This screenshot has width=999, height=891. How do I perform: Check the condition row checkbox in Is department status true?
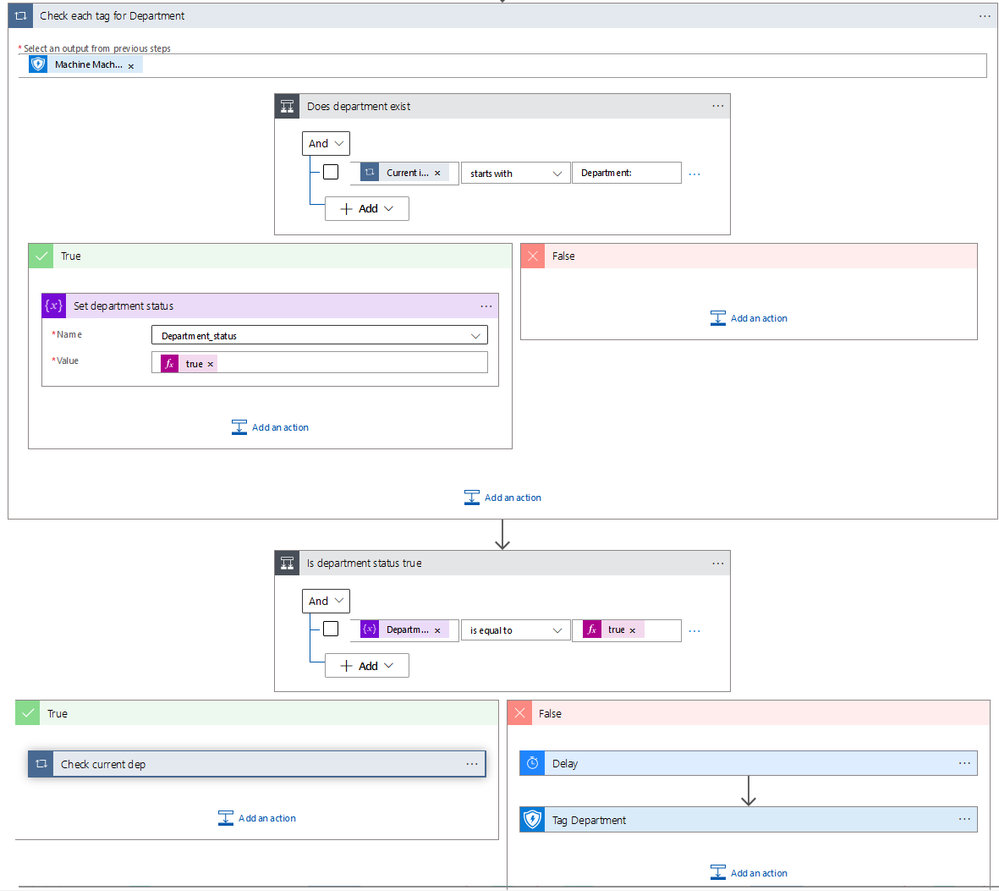point(330,628)
